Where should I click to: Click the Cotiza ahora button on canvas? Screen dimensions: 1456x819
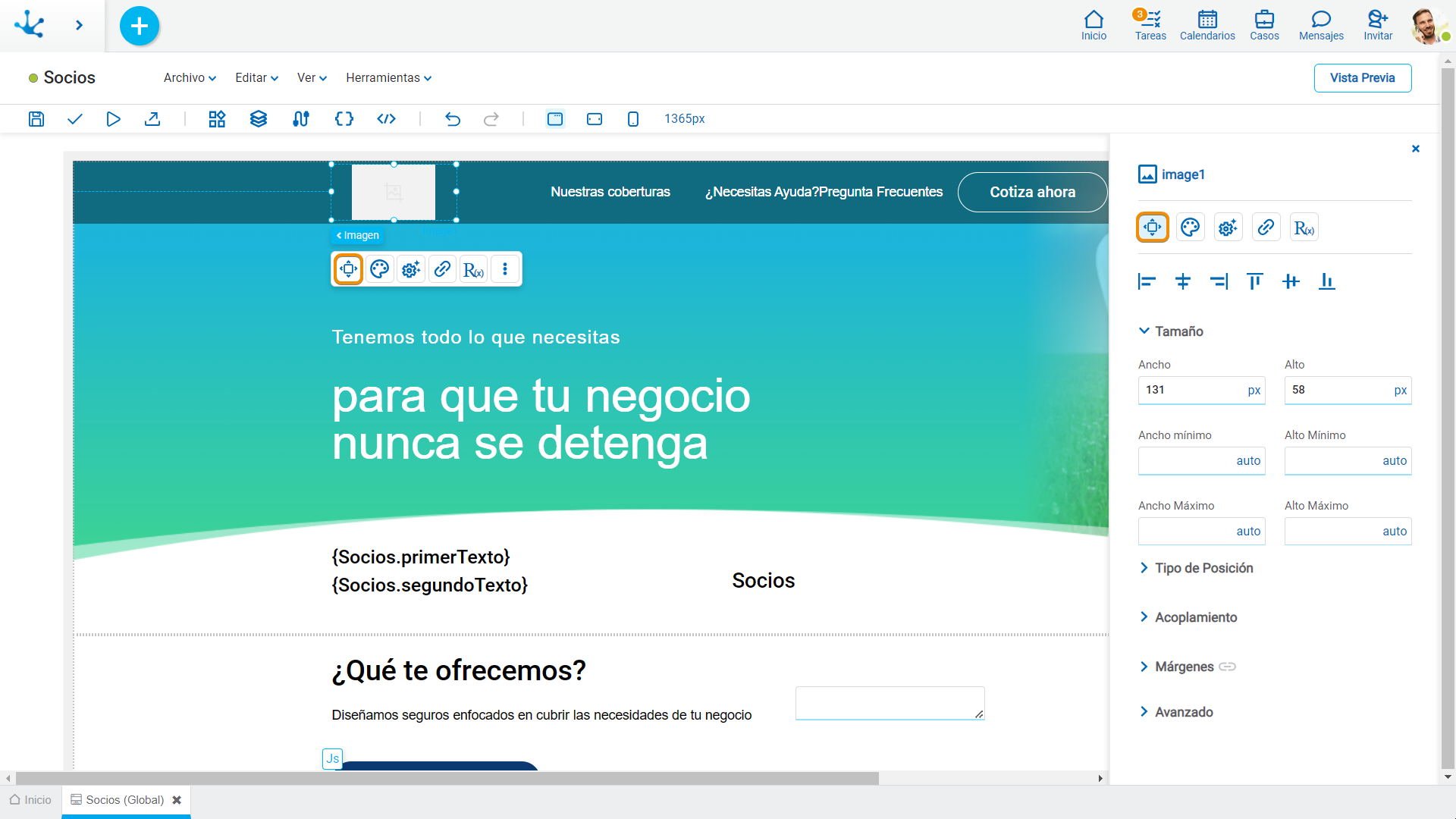point(1032,193)
